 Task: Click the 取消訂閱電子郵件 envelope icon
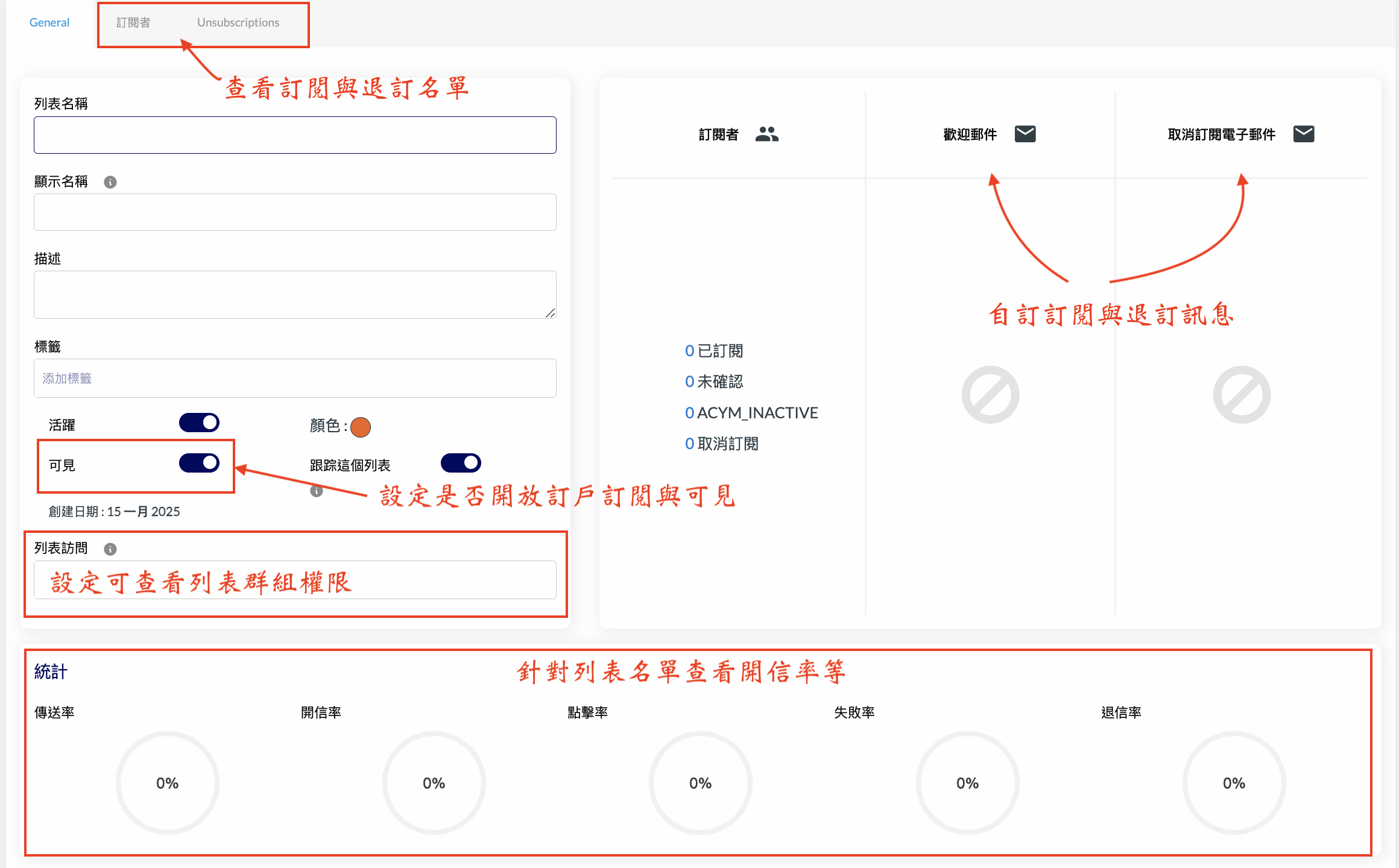pyautogui.click(x=1304, y=134)
